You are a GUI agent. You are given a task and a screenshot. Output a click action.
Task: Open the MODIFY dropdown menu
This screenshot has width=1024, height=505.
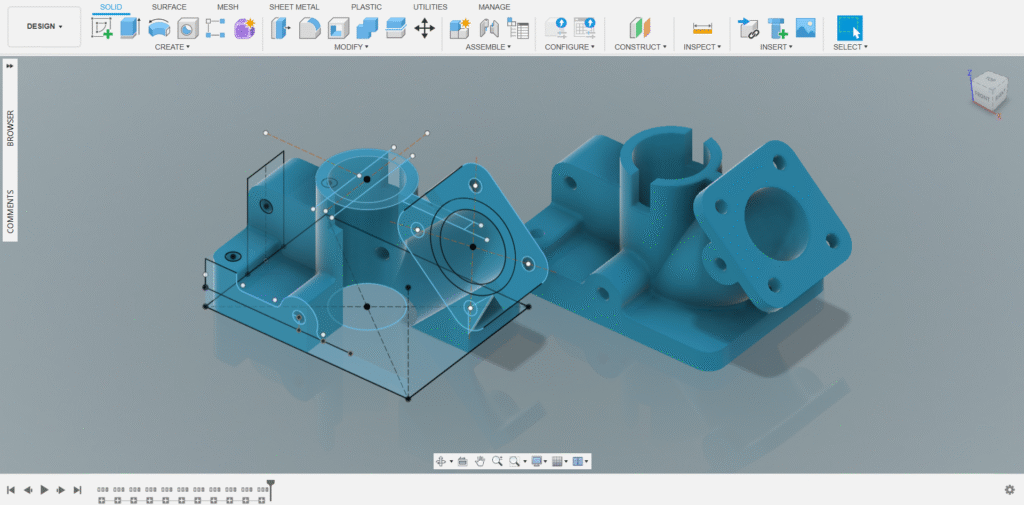[x=351, y=47]
